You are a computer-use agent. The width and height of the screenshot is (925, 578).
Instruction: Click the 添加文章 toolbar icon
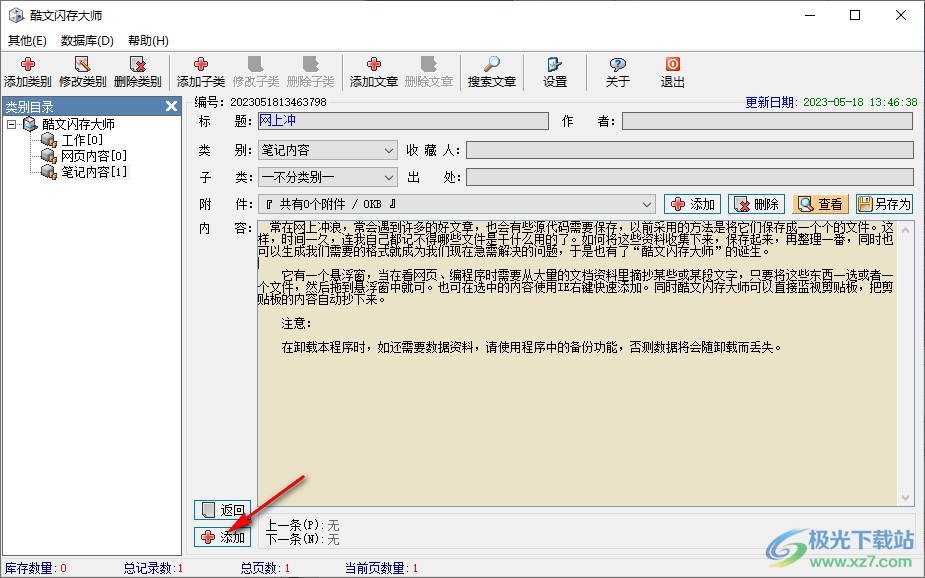click(x=373, y=72)
